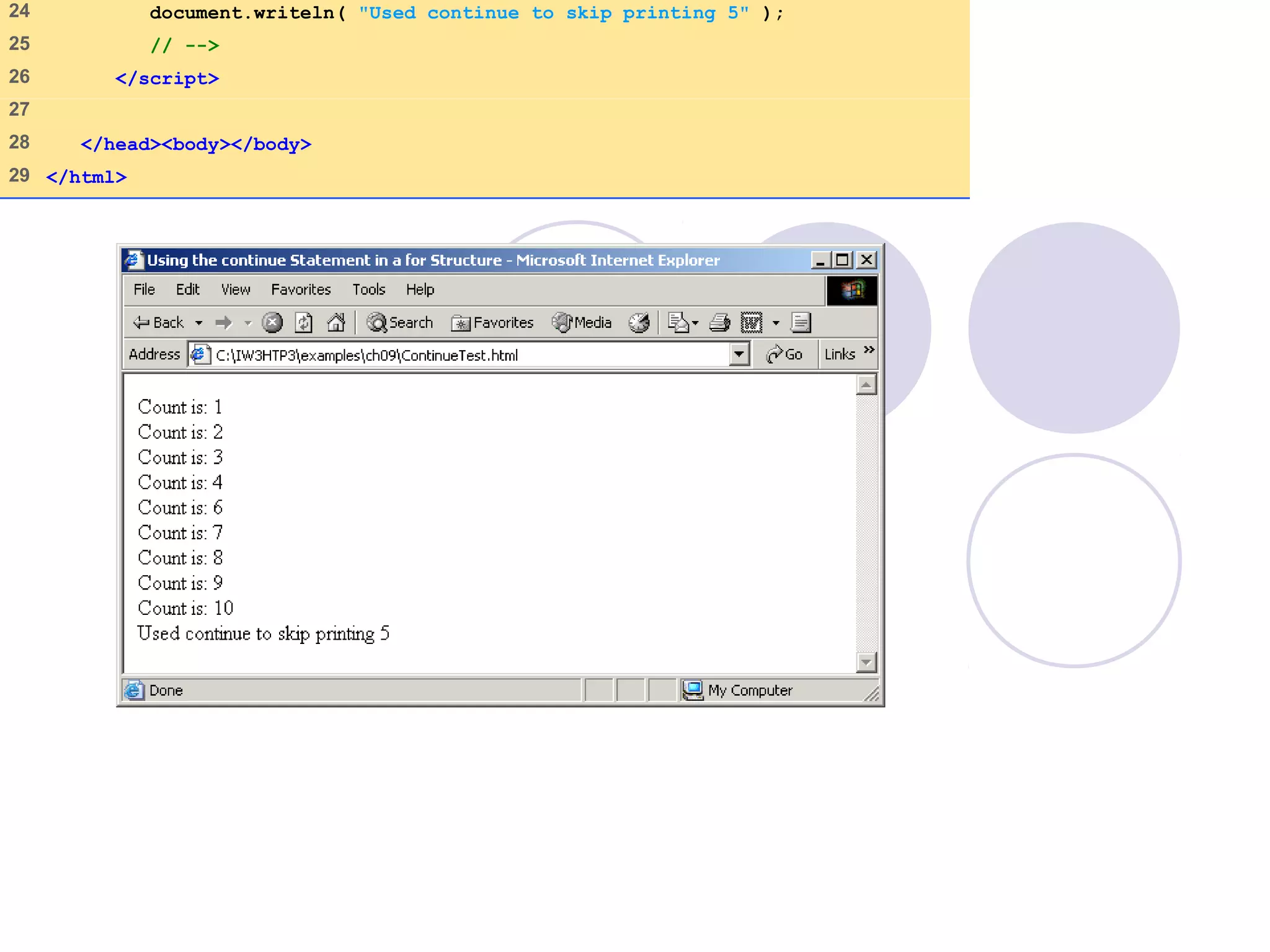The width and height of the screenshot is (1270, 952).
Task: Click the Refresh page icon
Action: pos(303,322)
